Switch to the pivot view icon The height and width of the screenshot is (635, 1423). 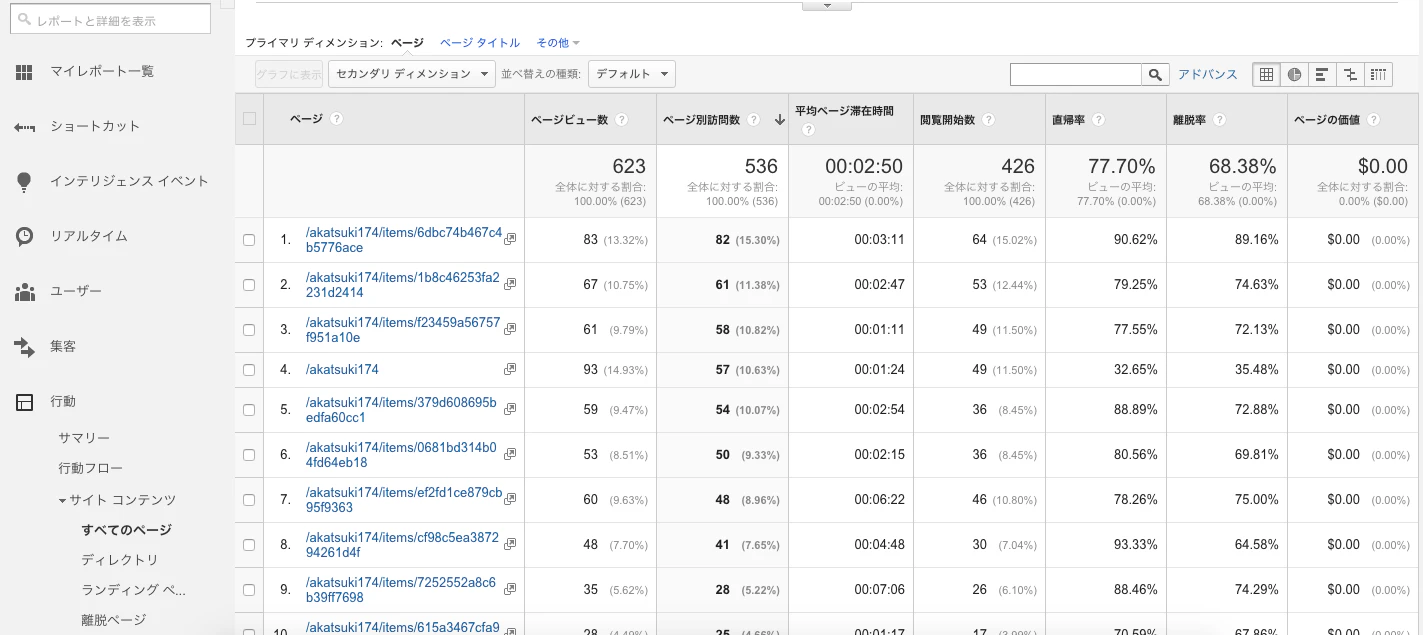[1379, 74]
